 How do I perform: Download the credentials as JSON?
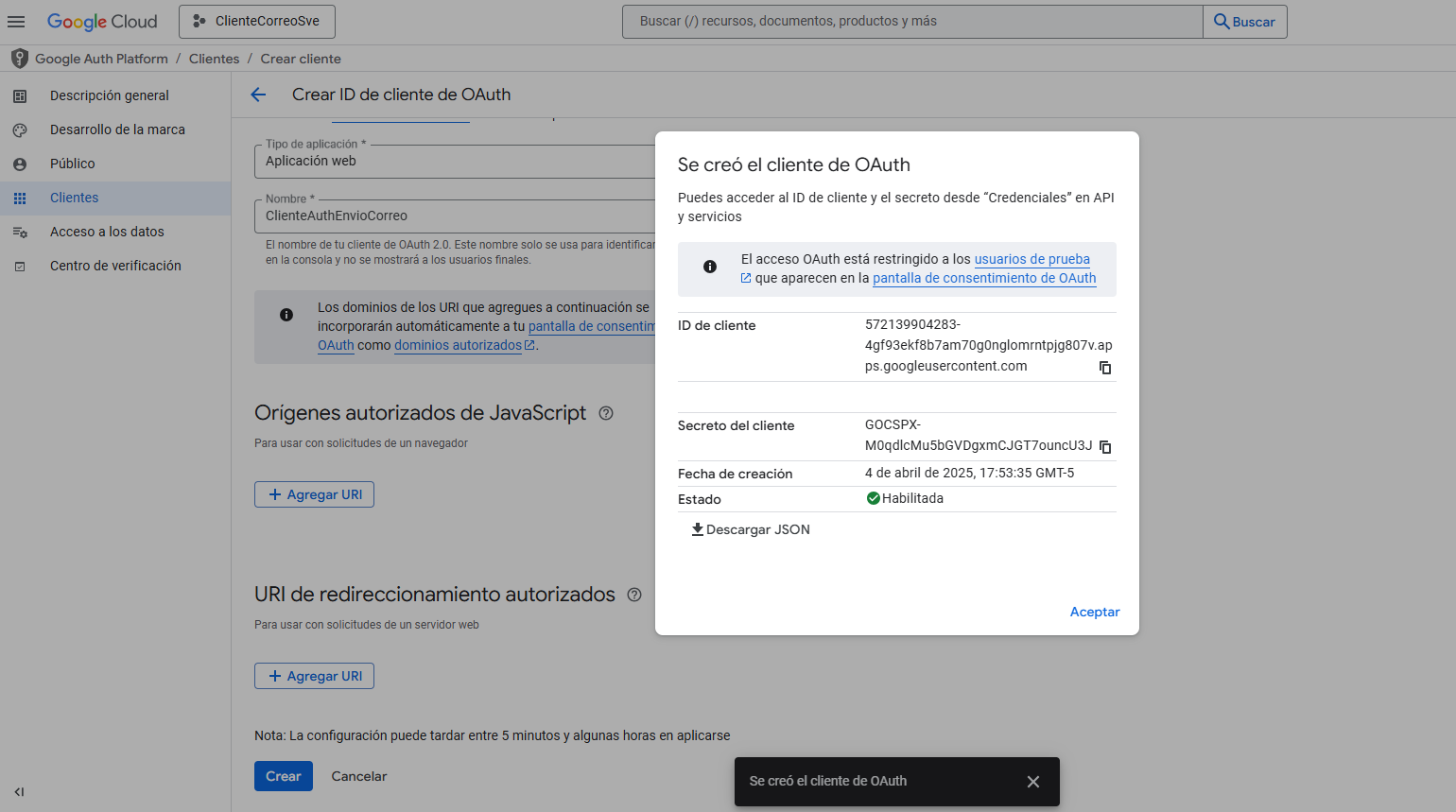751,529
